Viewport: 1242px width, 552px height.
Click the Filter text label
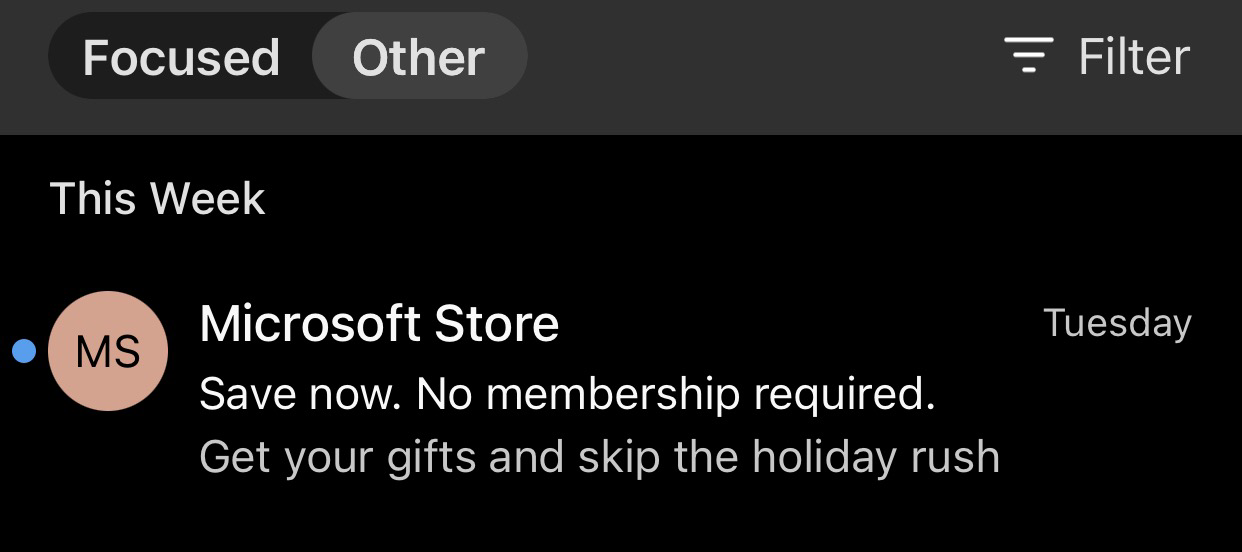pos(1134,56)
